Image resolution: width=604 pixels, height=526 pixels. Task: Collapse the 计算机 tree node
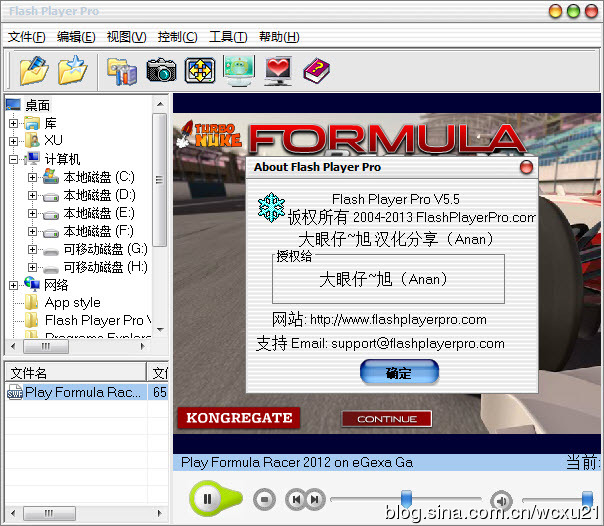[14, 159]
